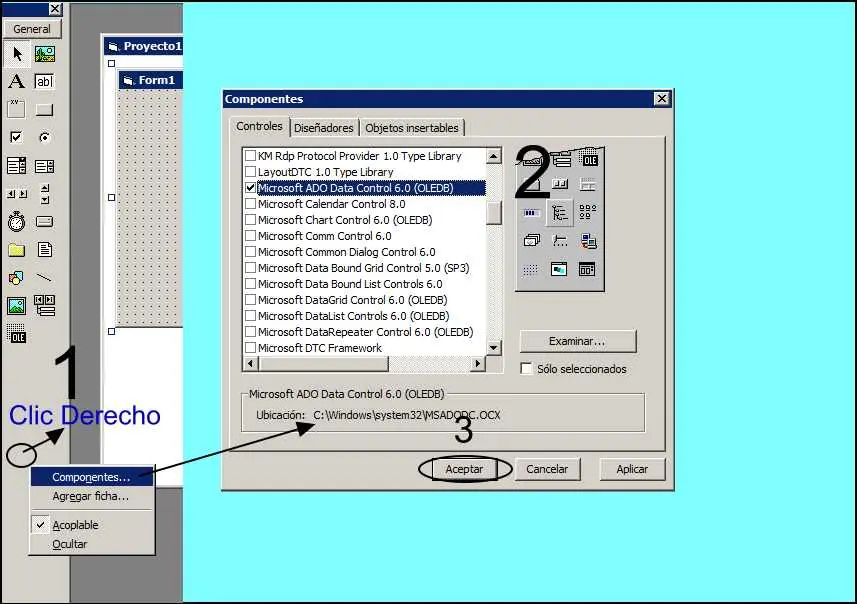
Task: Switch to the Controles tab
Action: [259, 126]
